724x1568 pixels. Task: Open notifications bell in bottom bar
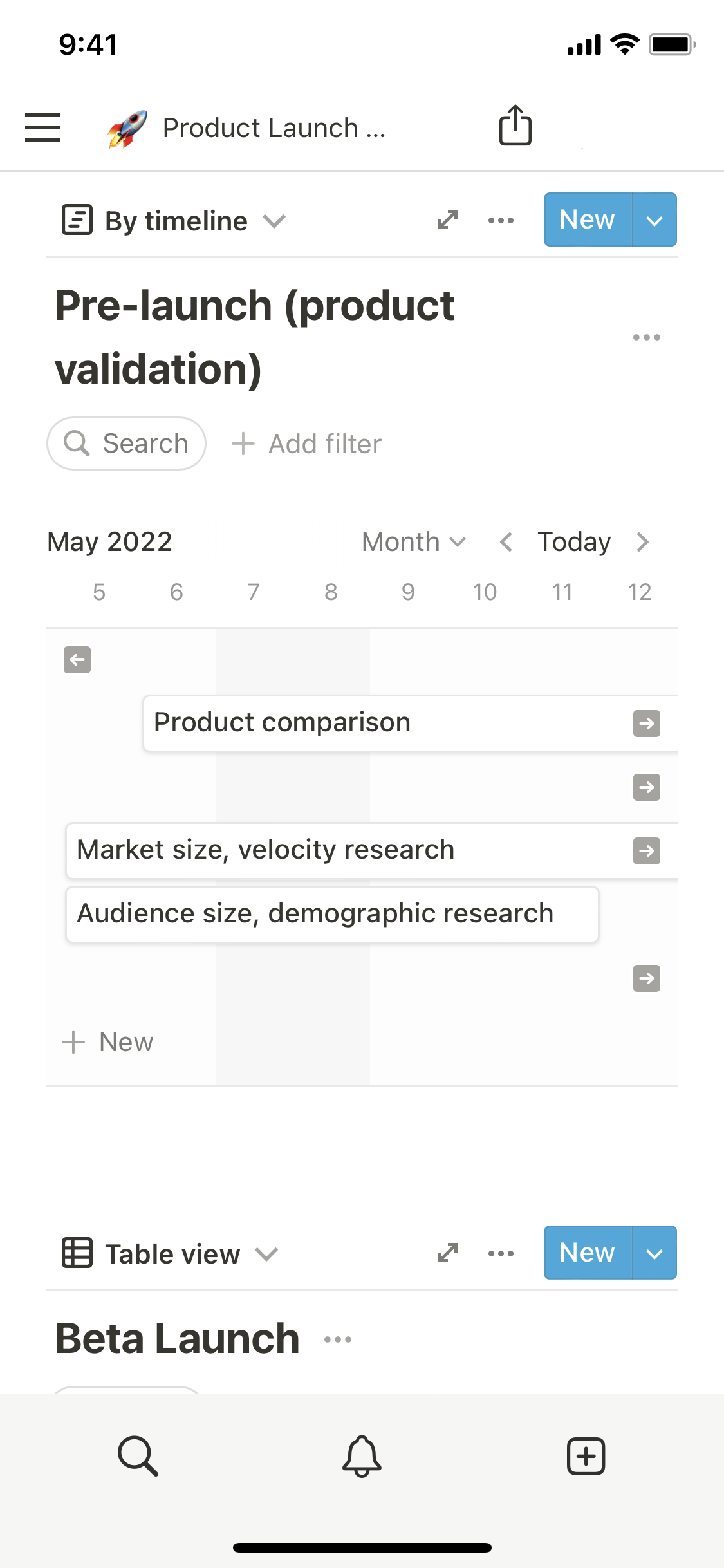coord(362,1456)
